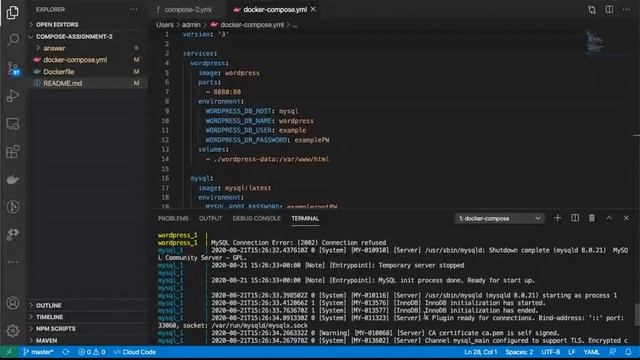Screen dimensions: 640x360
Task: Open editor more actions ellipsis
Action: pyautogui.click(x=626, y=9)
